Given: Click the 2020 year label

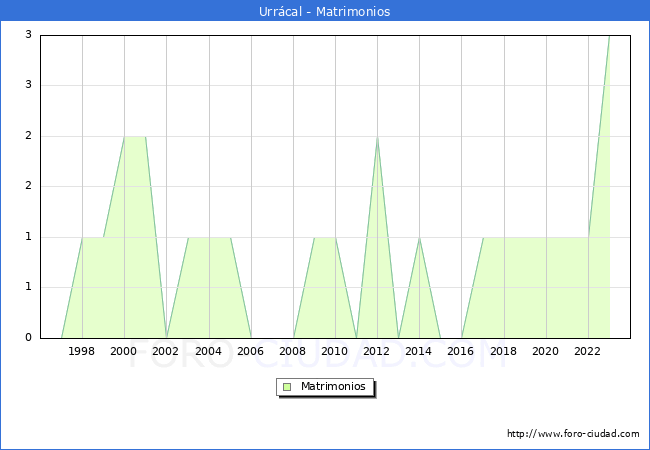Looking at the screenshot, I should pyautogui.click(x=546, y=351).
